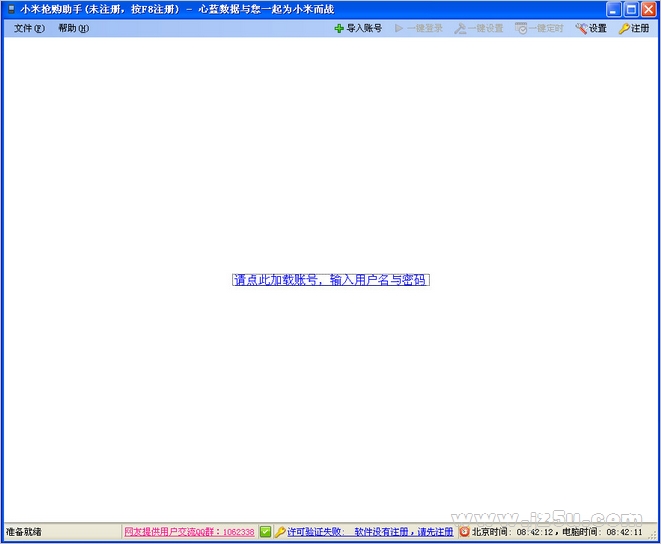Click the 准备就绪 status text
Viewport: 661px width, 544px height.
coord(24,532)
